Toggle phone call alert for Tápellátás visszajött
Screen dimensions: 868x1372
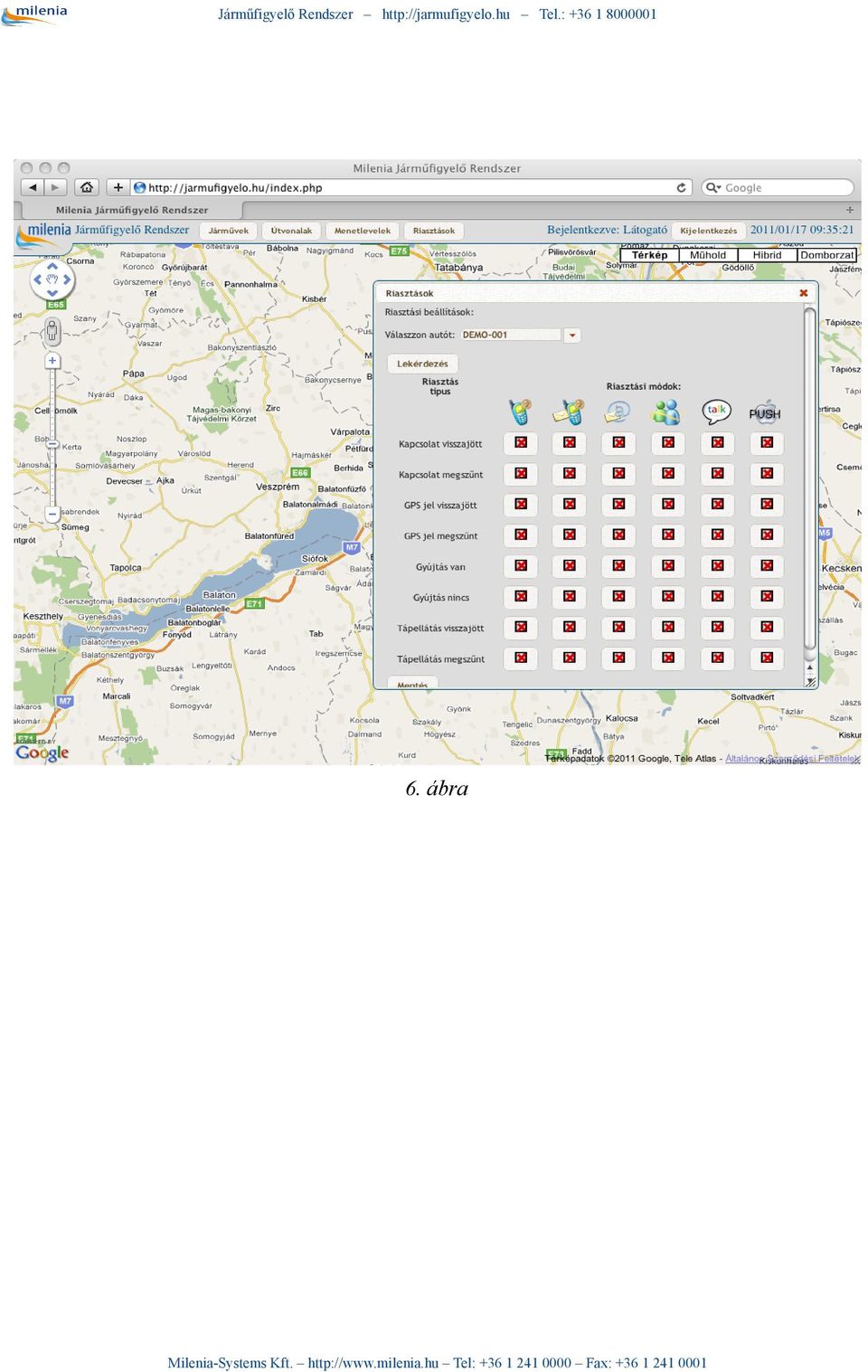(x=521, y=628)
